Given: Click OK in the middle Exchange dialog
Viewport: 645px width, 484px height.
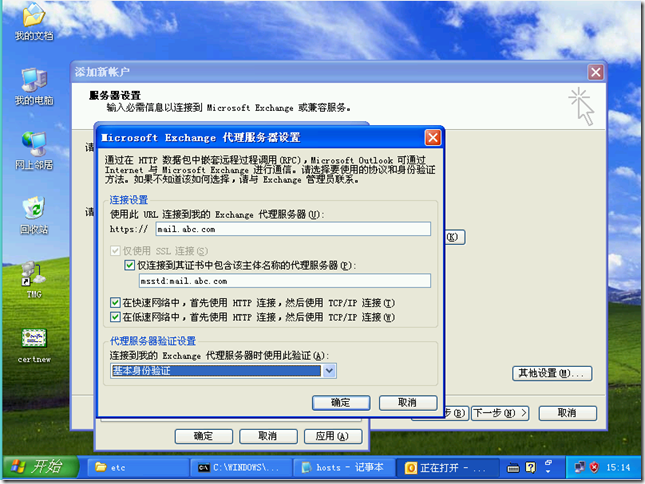Looking at the screenshot, I should [204, 436].
